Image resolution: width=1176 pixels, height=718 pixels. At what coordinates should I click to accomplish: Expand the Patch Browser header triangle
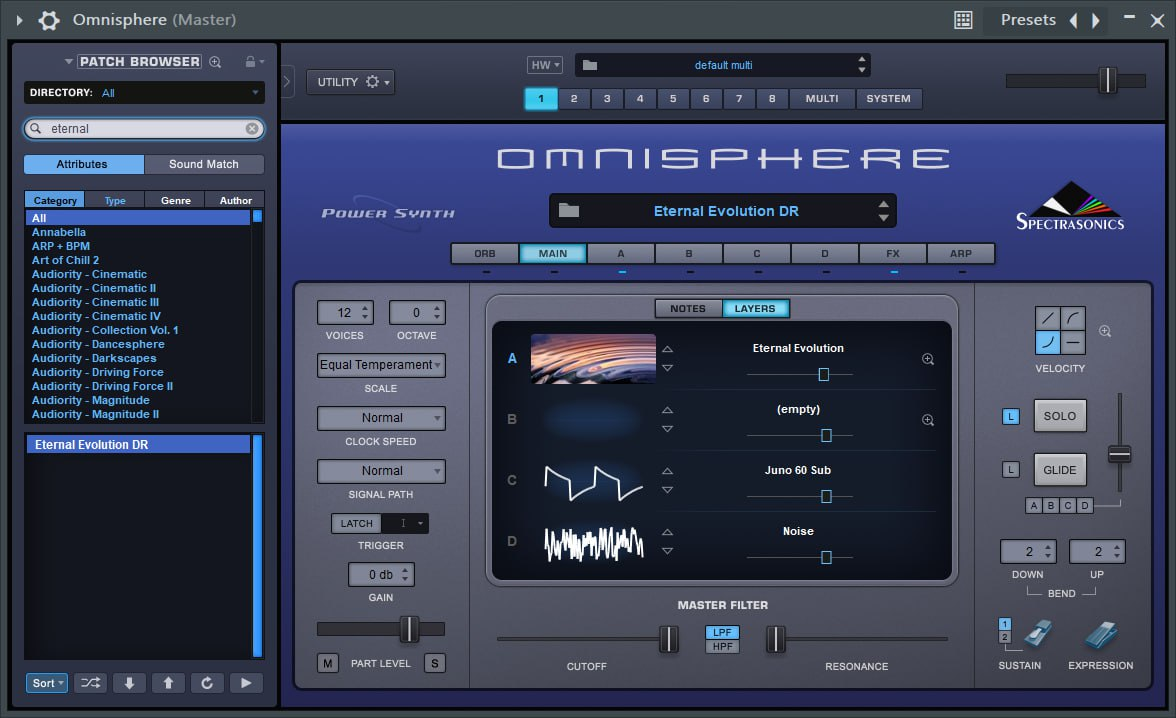[x=68, y=62]
